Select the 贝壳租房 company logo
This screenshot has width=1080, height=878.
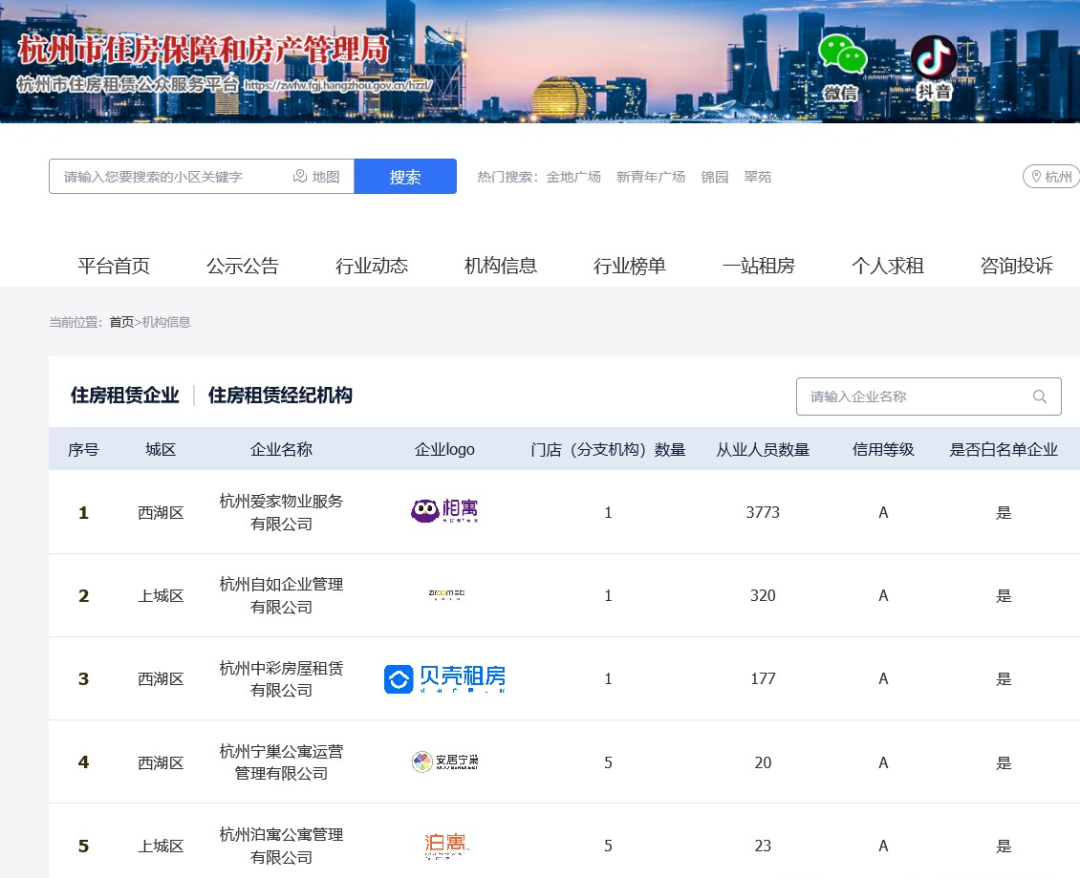tap(446, 678)
